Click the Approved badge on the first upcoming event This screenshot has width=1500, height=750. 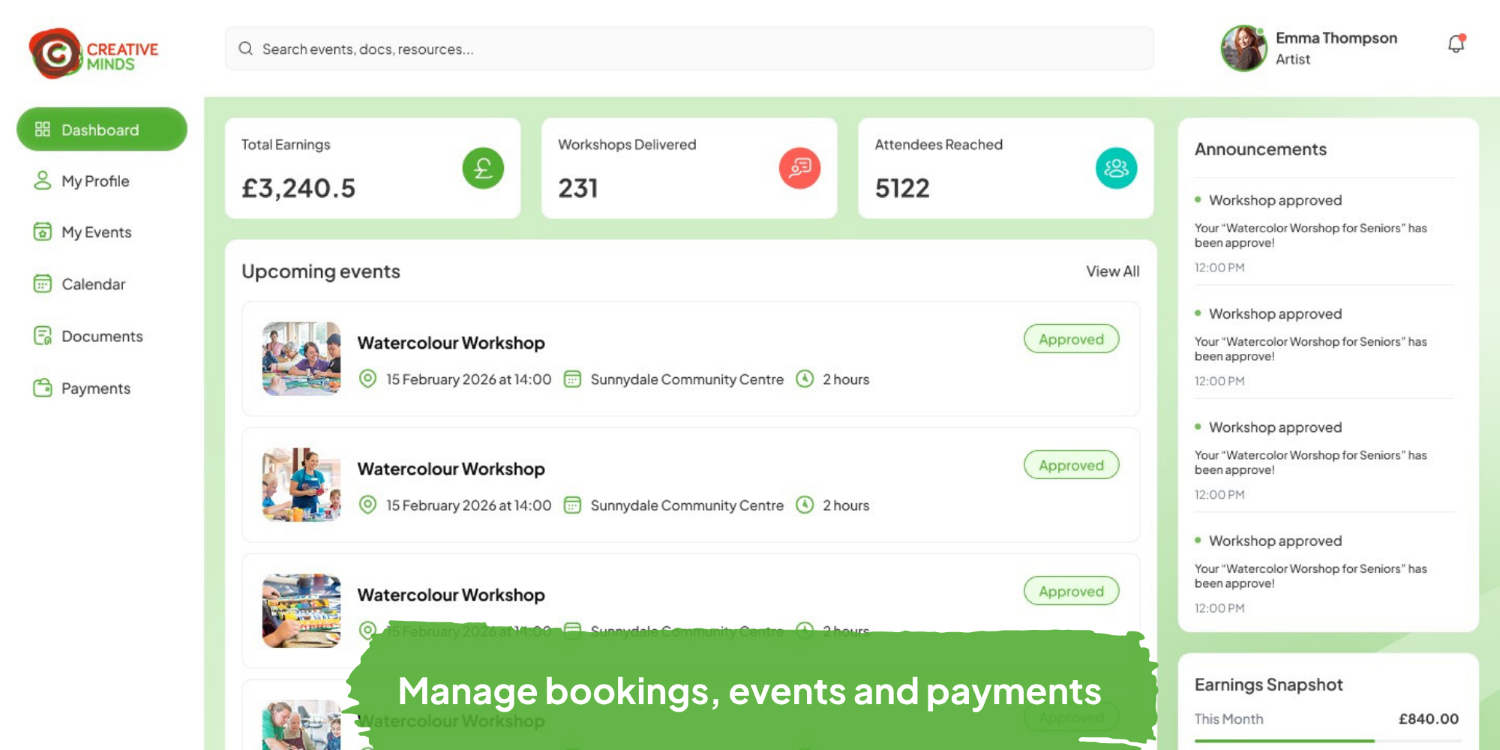[1071, 339]
